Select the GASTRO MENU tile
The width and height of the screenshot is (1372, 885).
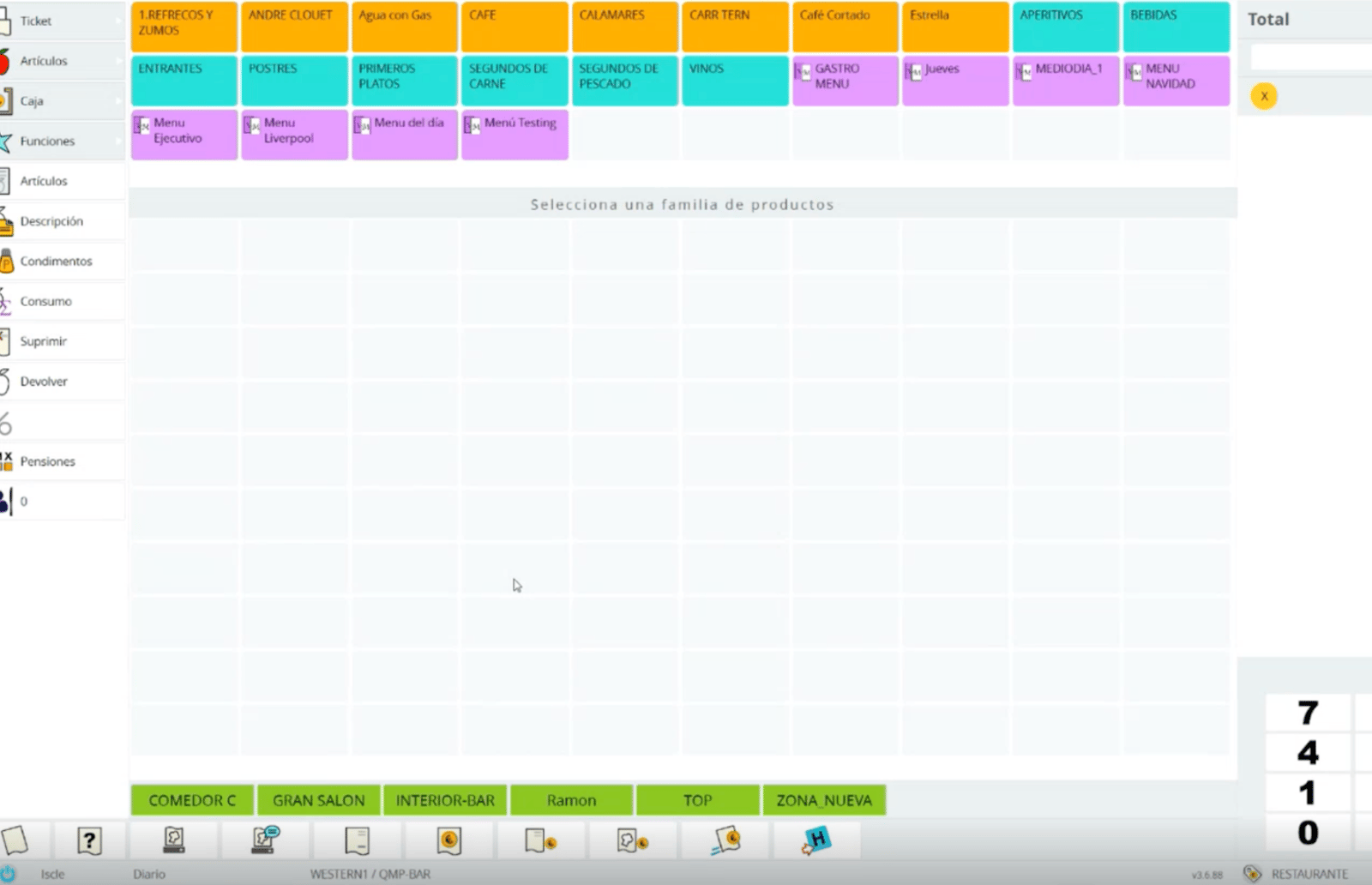(x=845, y=81)
